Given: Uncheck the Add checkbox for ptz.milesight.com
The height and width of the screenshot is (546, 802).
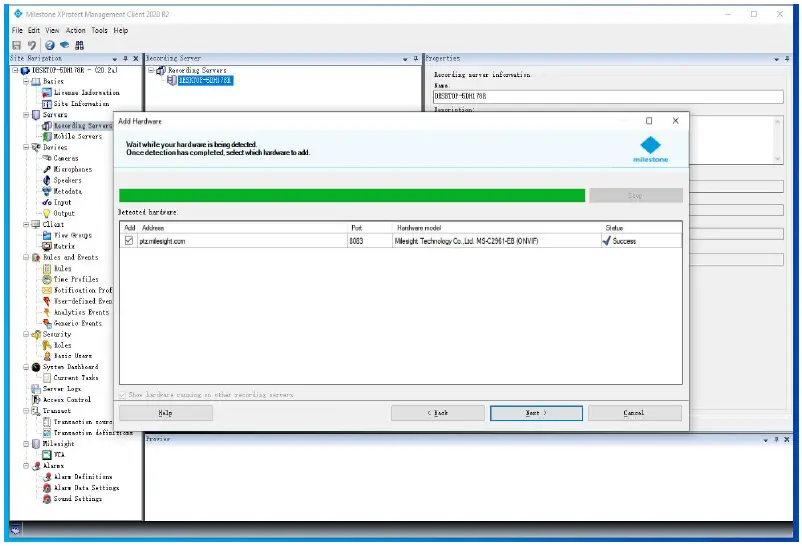Looking at the screenshot, I should (129, 241).
